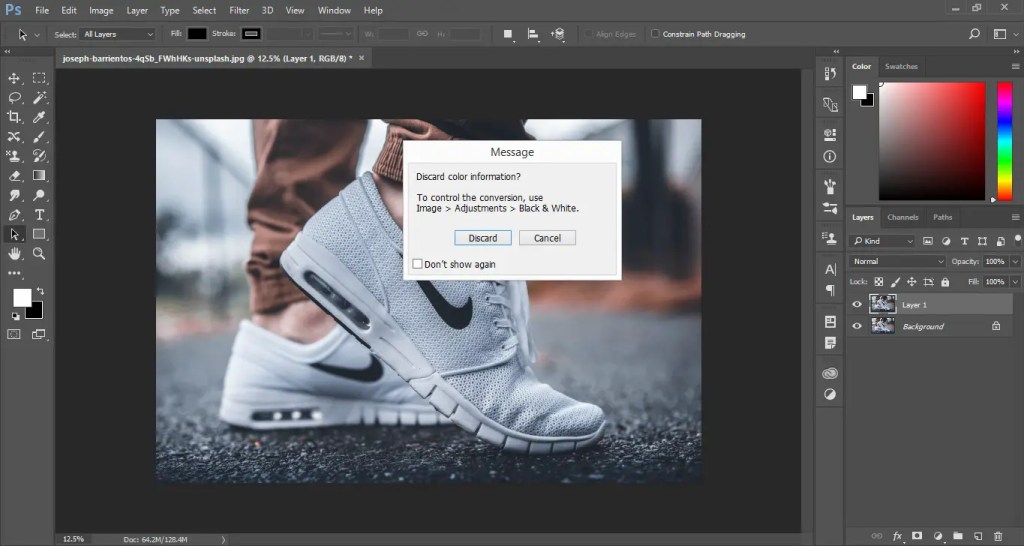
Task: Click the Discard button
Action: pos(482,238)
